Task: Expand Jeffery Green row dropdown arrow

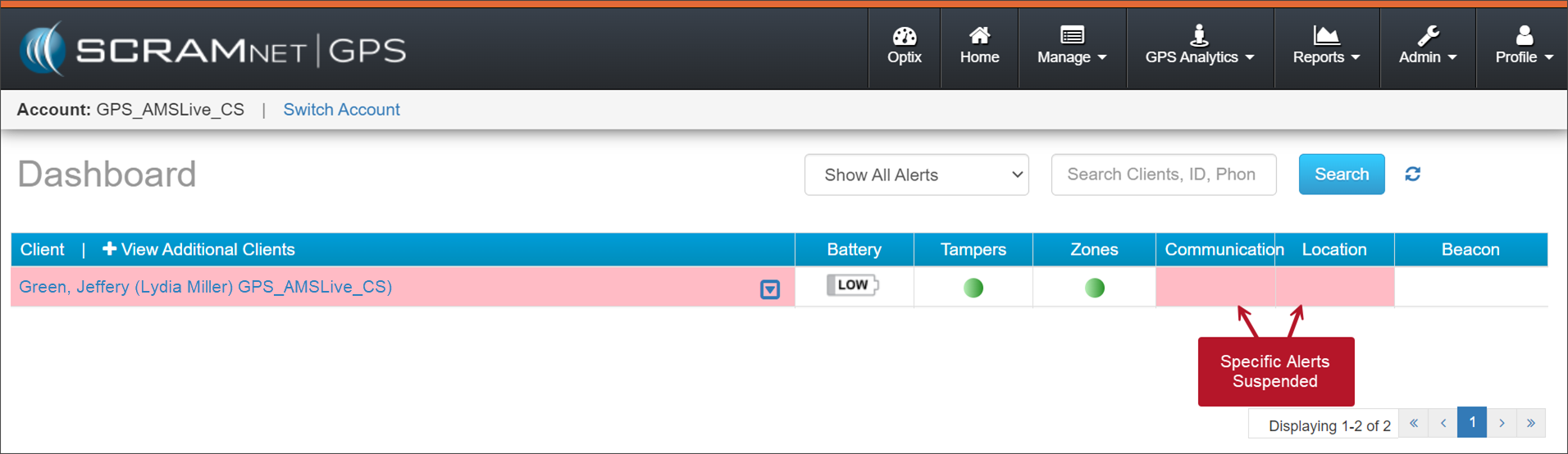Action: tap(769, 289)
